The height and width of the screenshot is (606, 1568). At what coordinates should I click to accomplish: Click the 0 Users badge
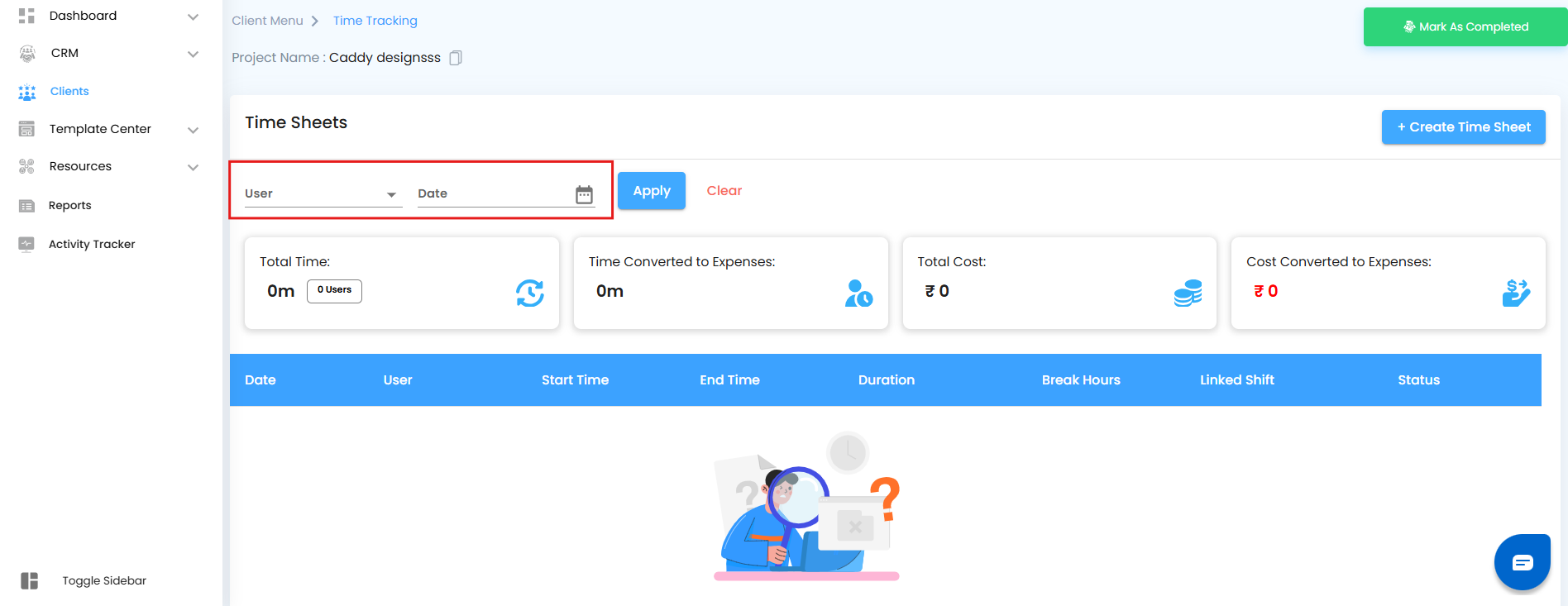click(334, 290)
